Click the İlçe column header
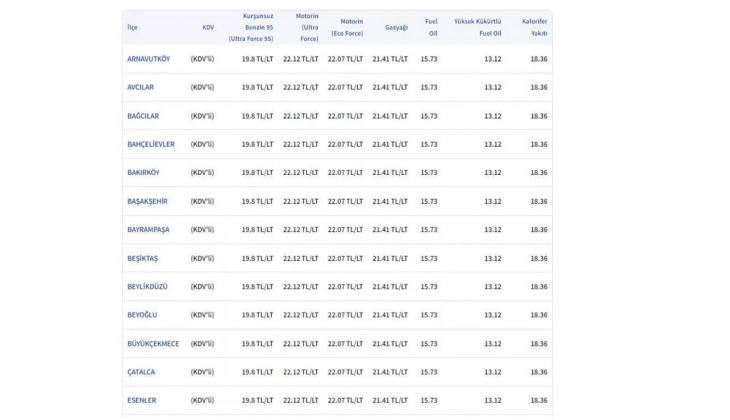The height and width of the screenshot is (420, 730). [132, 27]
